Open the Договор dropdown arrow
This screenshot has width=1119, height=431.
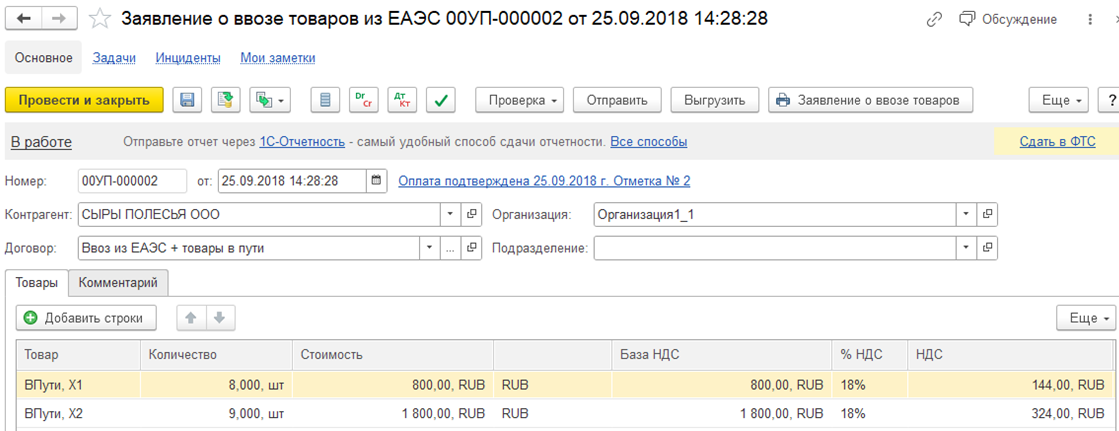[429, 248]
